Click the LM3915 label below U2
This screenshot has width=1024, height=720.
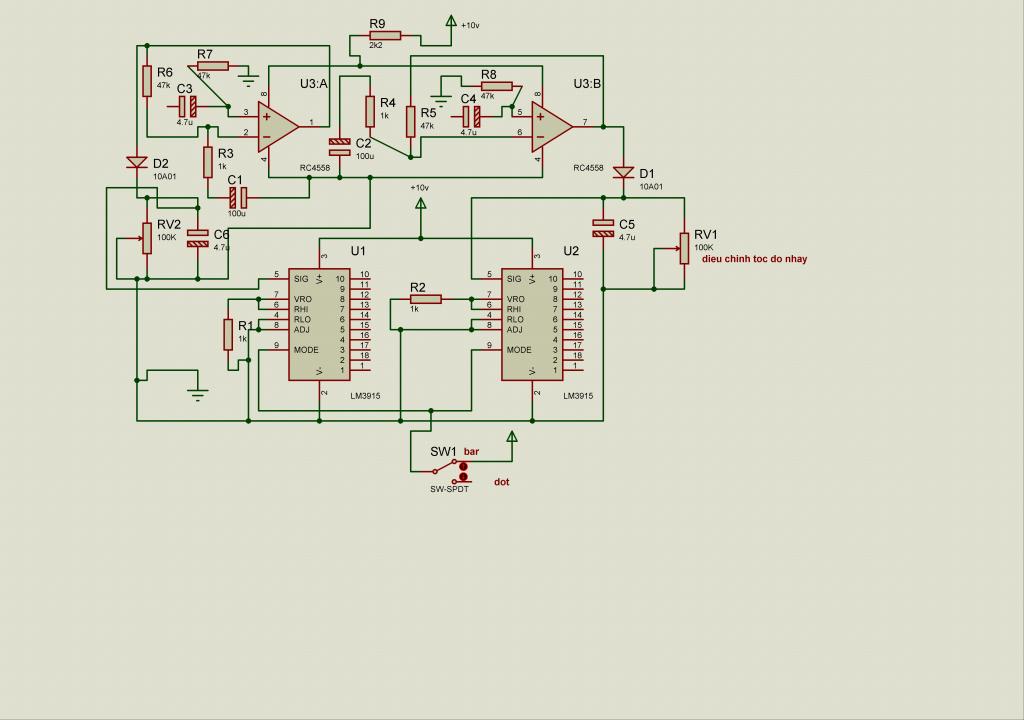[579, 396]
